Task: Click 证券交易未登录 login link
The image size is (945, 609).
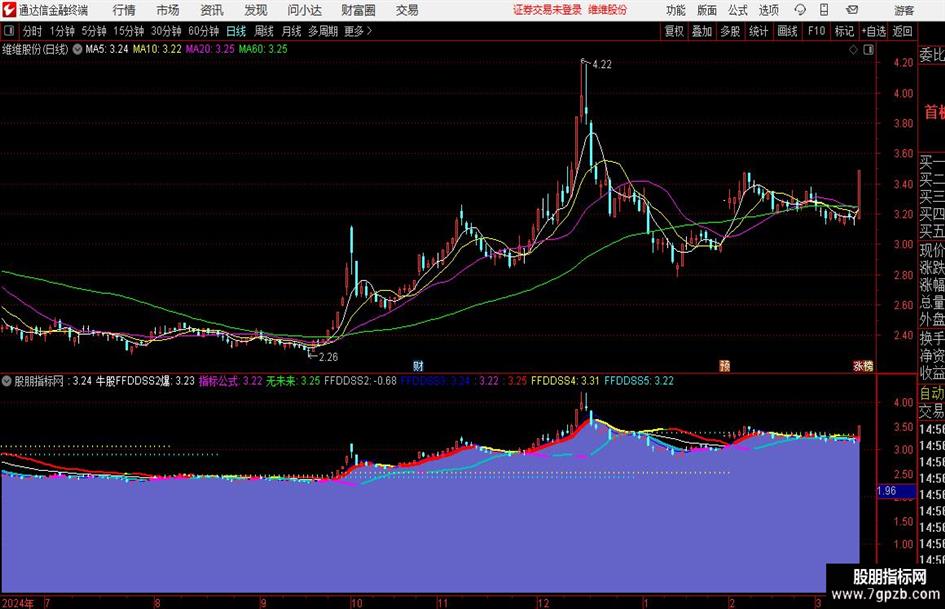Action: 547,10
